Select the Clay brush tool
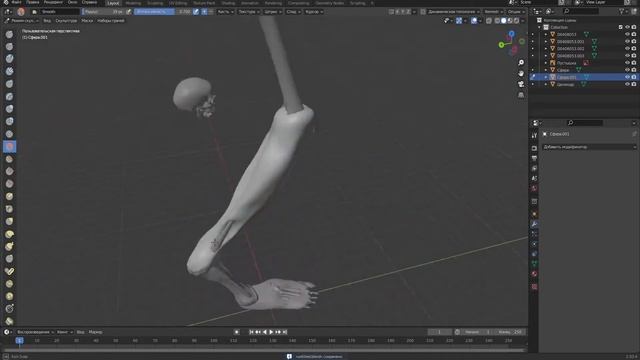 (9, 59)
